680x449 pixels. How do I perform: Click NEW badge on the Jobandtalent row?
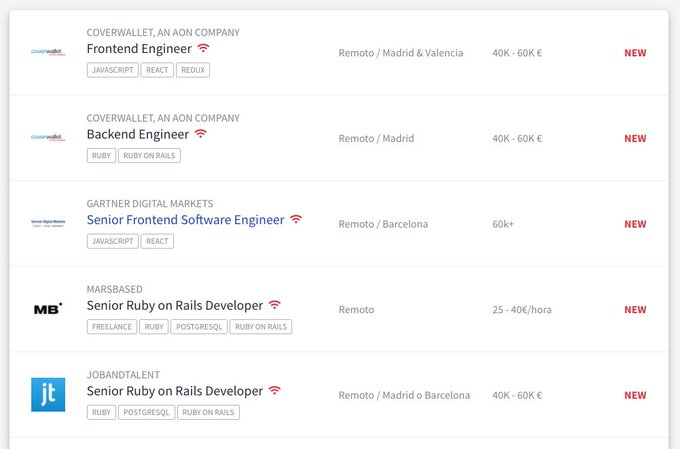pos(635,395)
